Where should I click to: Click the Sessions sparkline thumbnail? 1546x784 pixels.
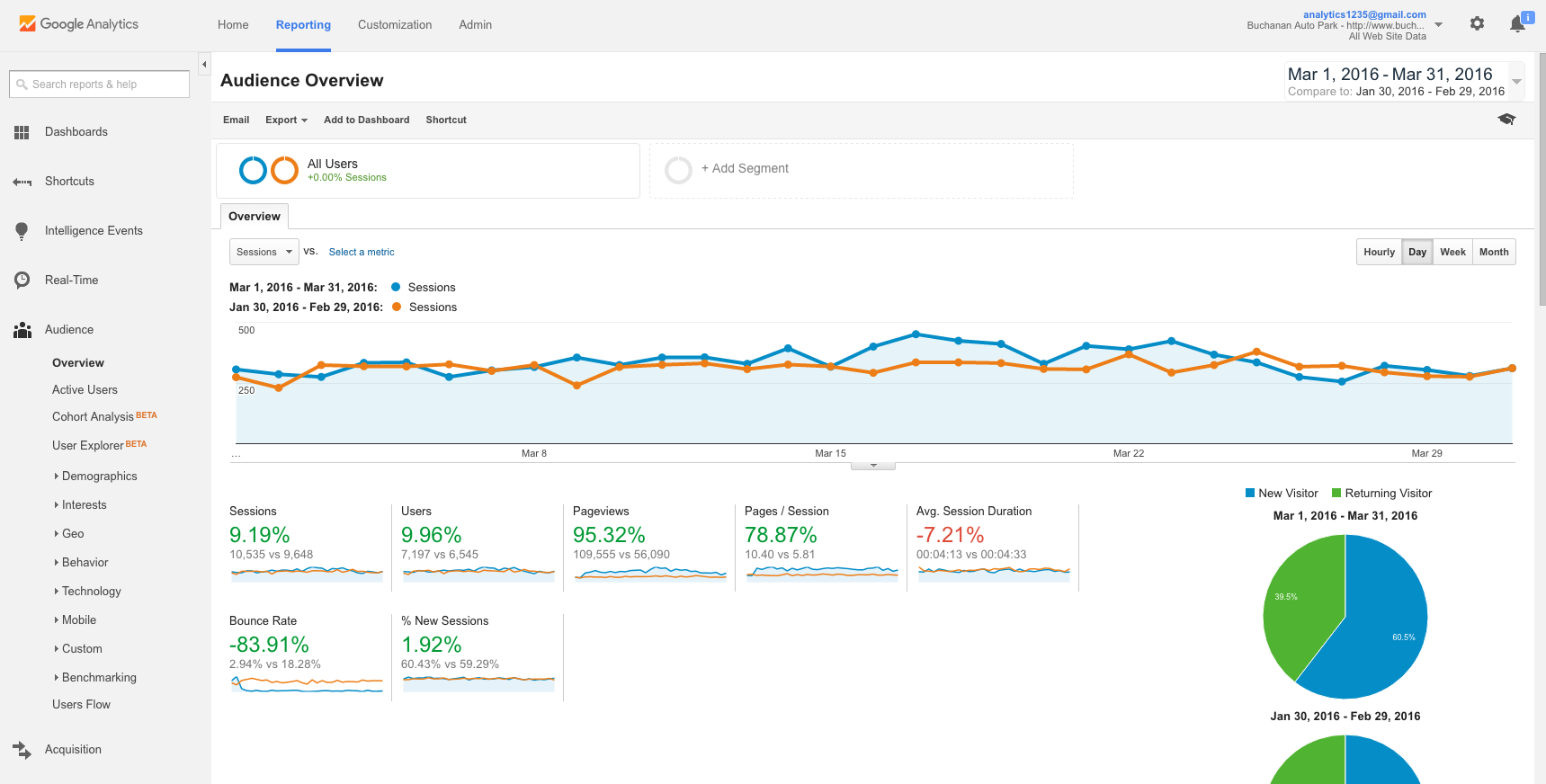click(x=307, y=573)
